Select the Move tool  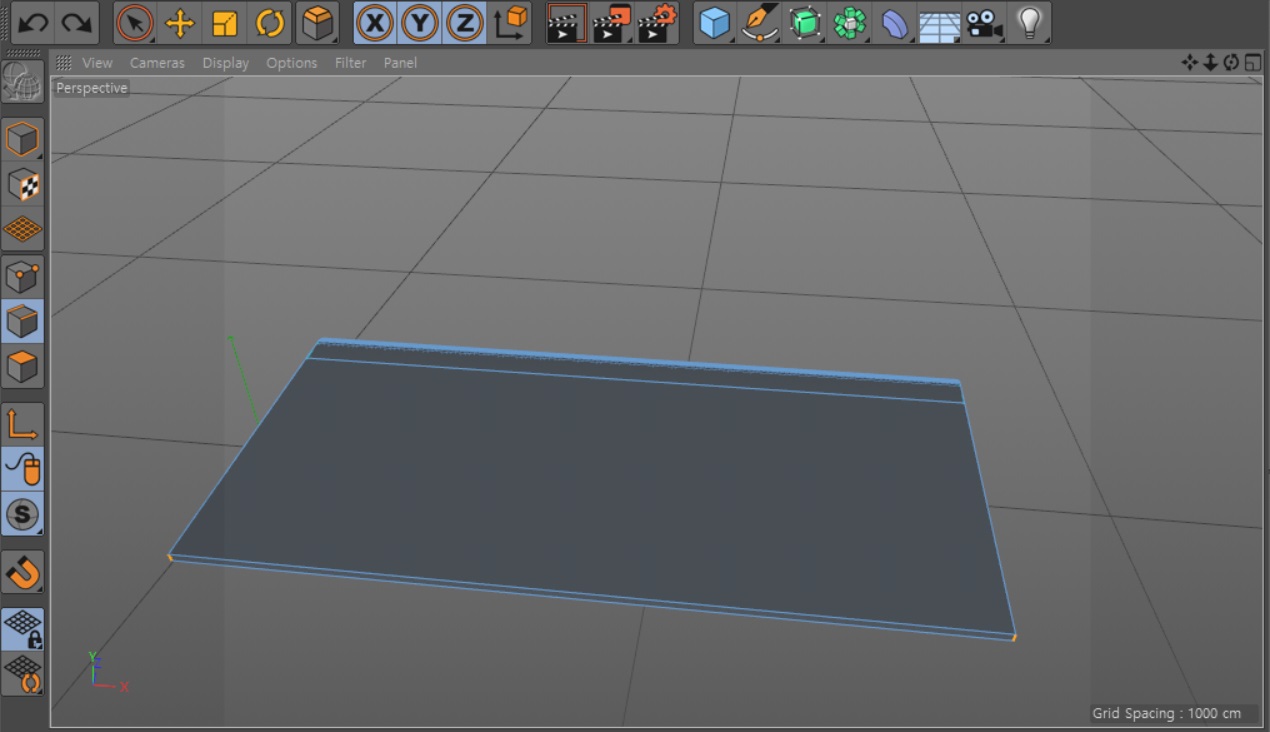pyautogui.click(x=180, y=23)
